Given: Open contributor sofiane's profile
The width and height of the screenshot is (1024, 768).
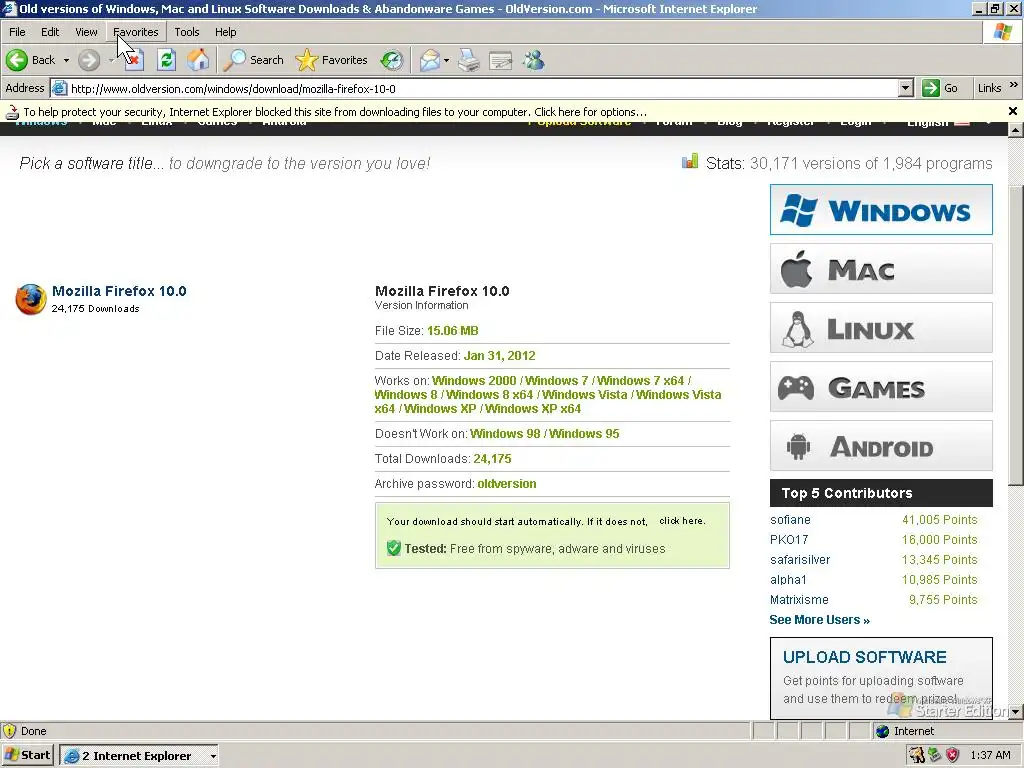Looking at the screenshot, I should pos(790,520).
